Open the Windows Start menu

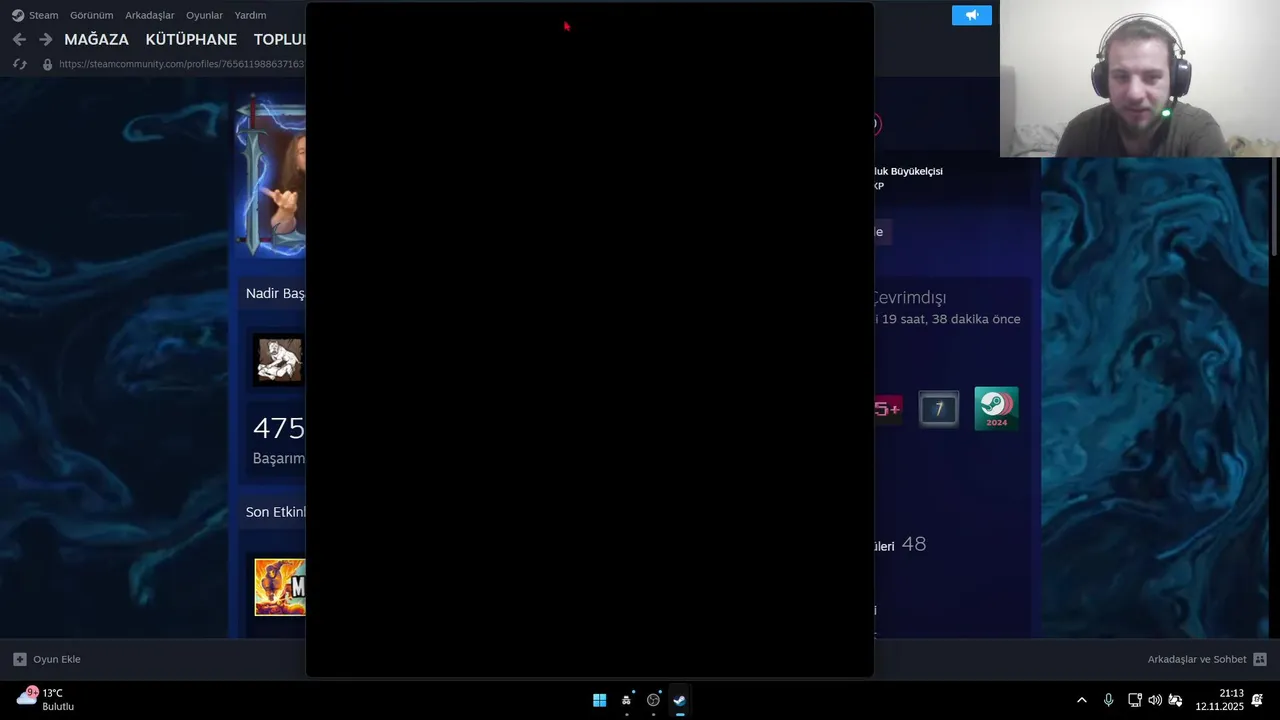click(x=599, y=700)
